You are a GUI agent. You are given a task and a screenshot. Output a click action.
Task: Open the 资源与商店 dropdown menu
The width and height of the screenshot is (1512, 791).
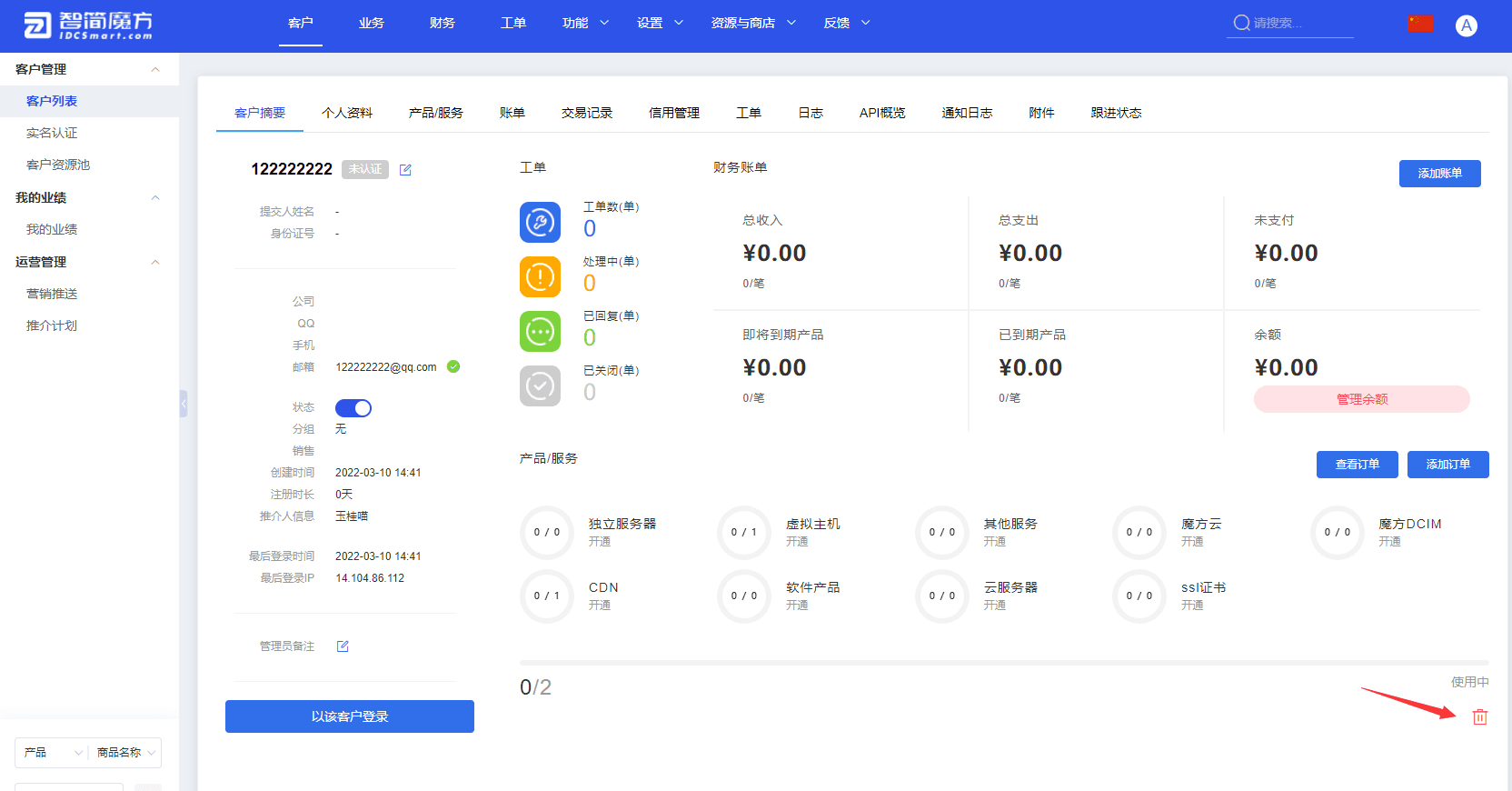(753, 23)
